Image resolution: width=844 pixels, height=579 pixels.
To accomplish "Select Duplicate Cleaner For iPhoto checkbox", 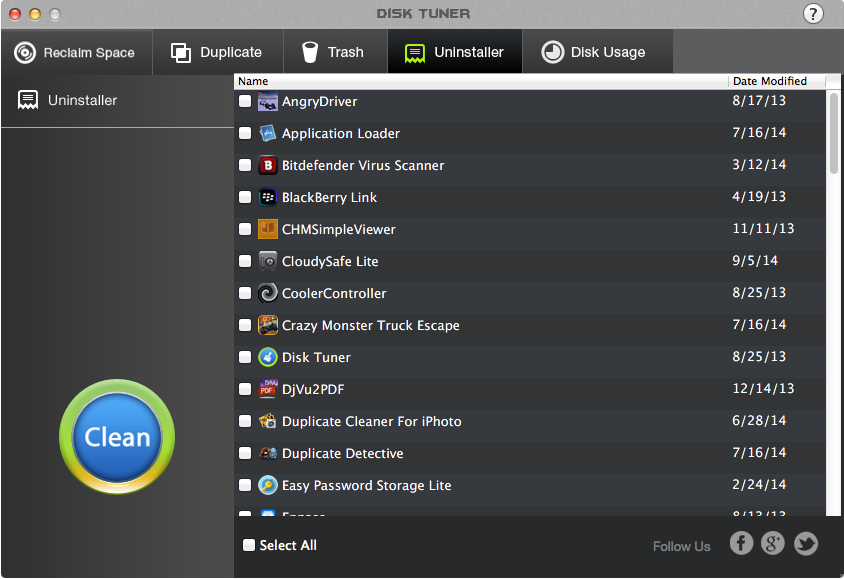I will pos(245,421).
